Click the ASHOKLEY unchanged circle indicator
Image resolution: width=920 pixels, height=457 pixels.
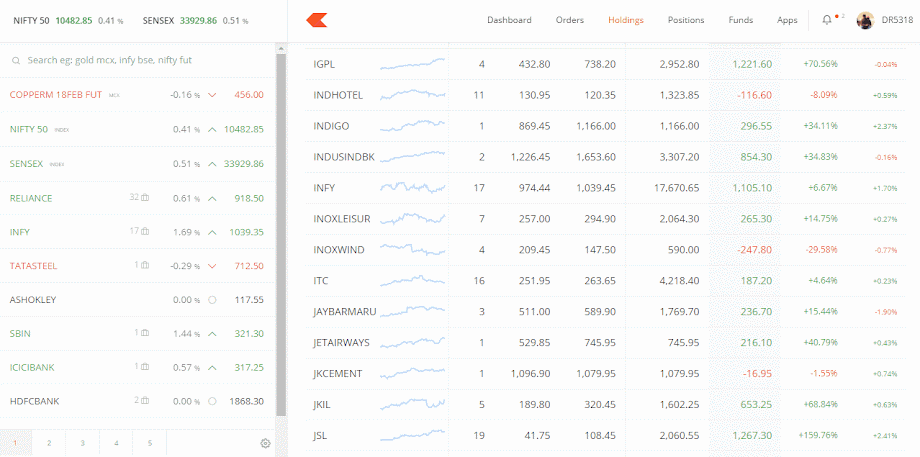point(212,300)
